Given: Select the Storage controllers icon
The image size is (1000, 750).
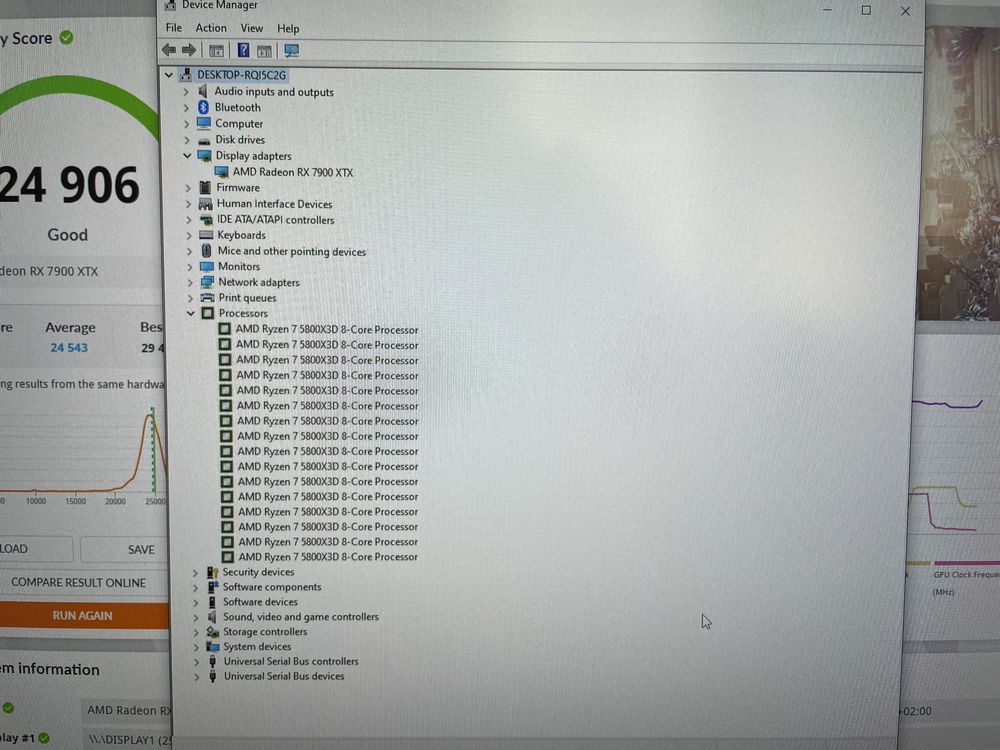Looking at the screenshot, I should (213, 631).
